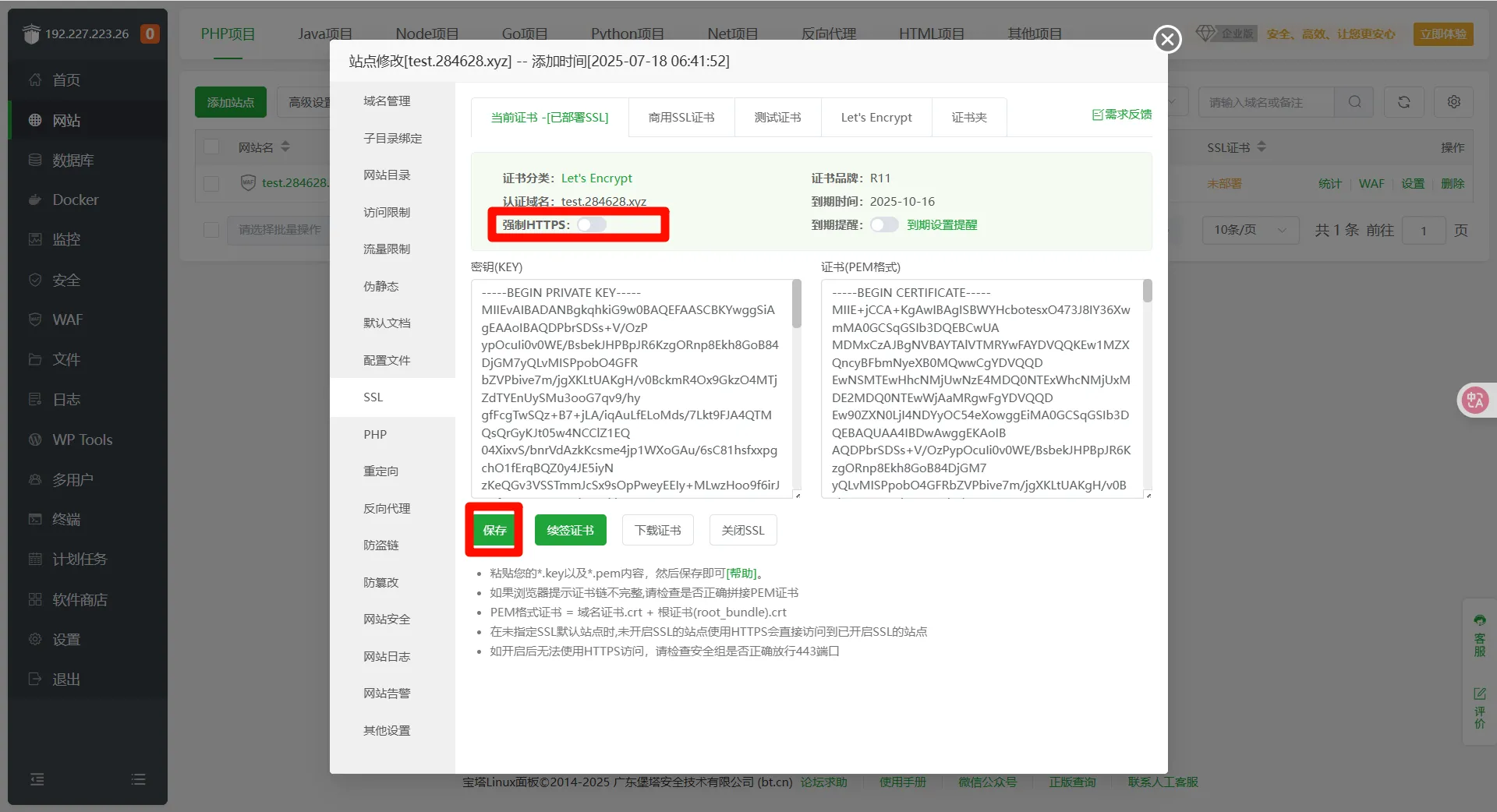Switch to Let's Encrypt tab

876,118
